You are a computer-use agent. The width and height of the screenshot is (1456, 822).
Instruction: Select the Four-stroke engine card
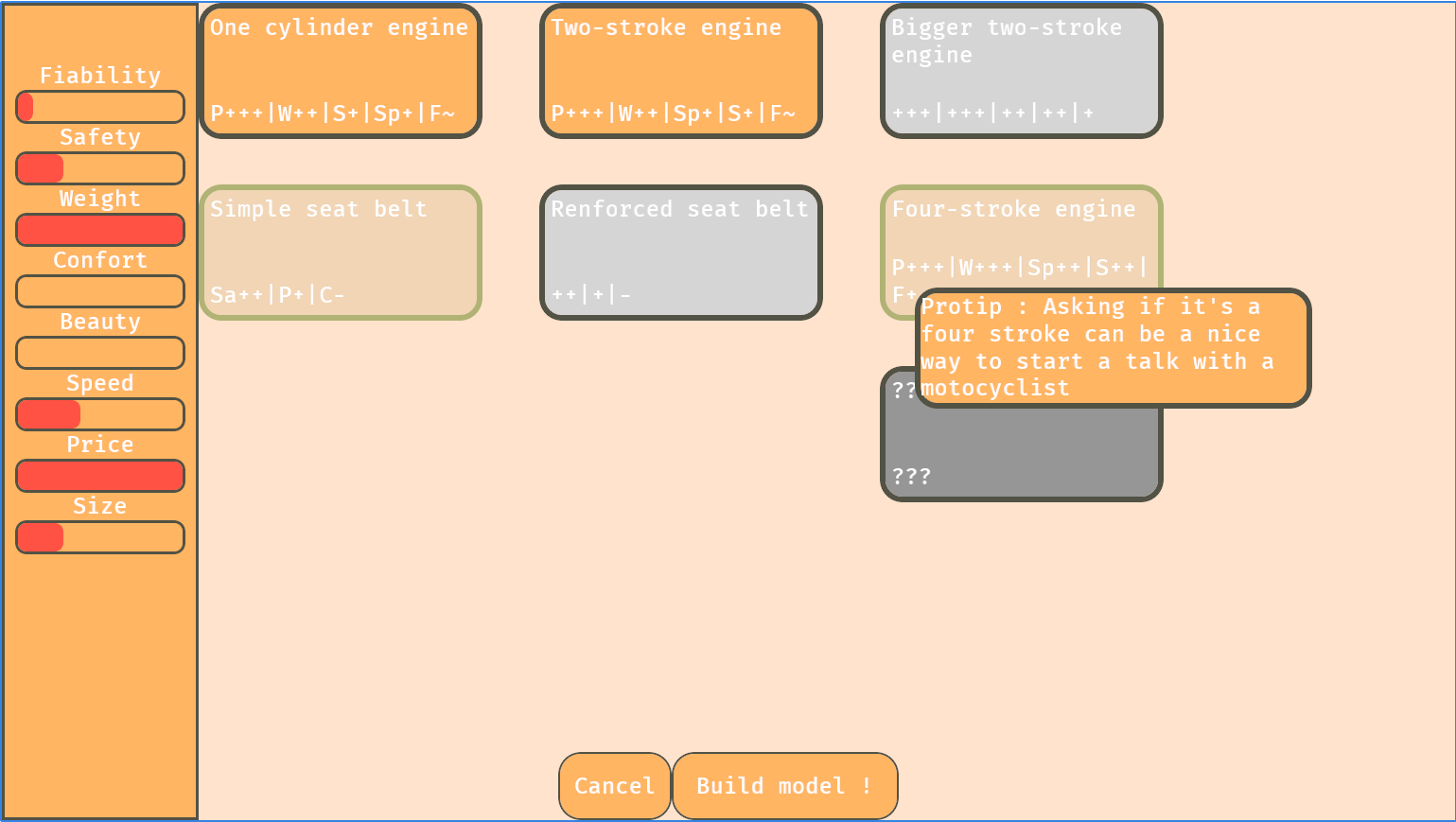1022,236
